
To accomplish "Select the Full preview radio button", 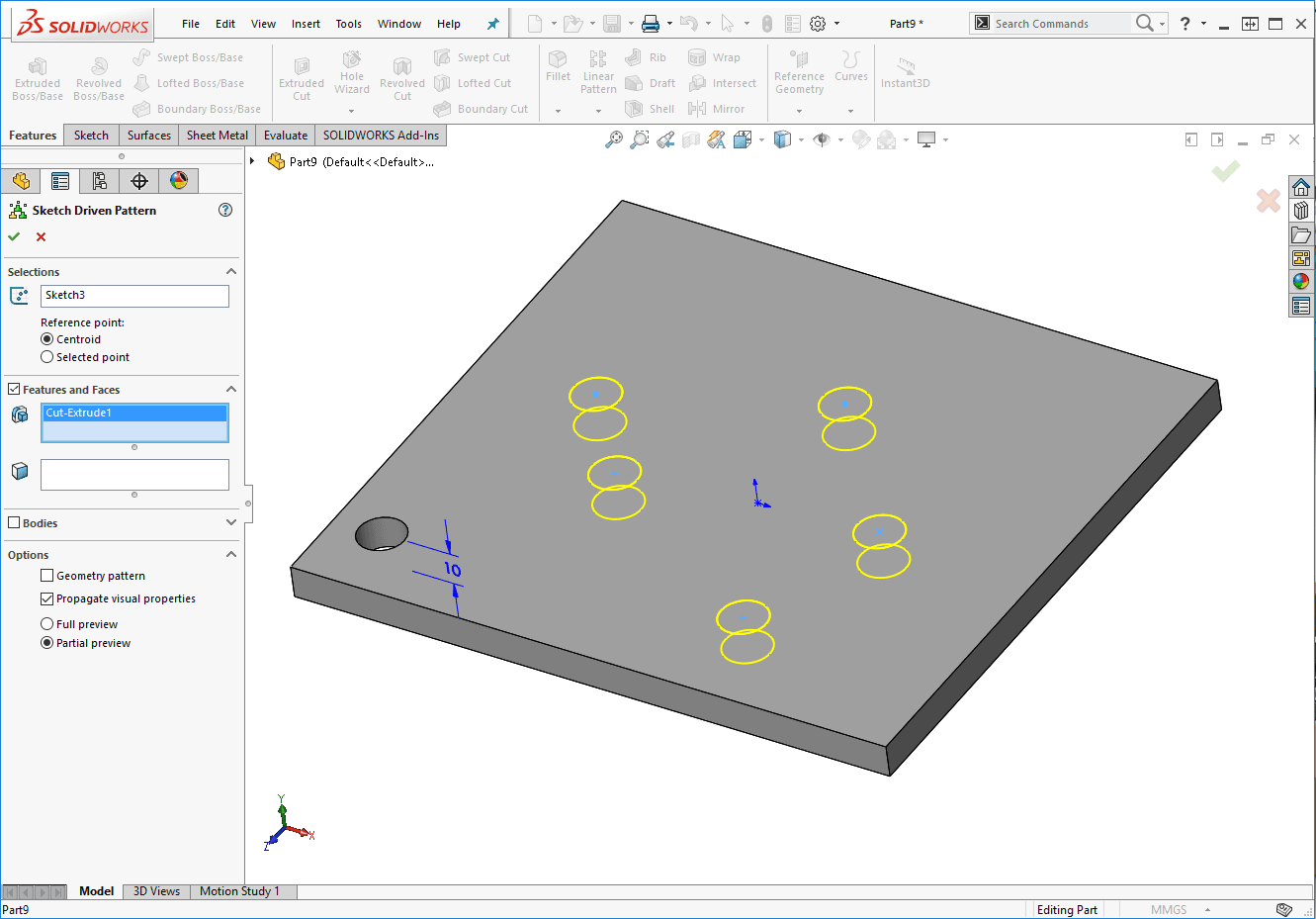I will click(x=46, y=624).
